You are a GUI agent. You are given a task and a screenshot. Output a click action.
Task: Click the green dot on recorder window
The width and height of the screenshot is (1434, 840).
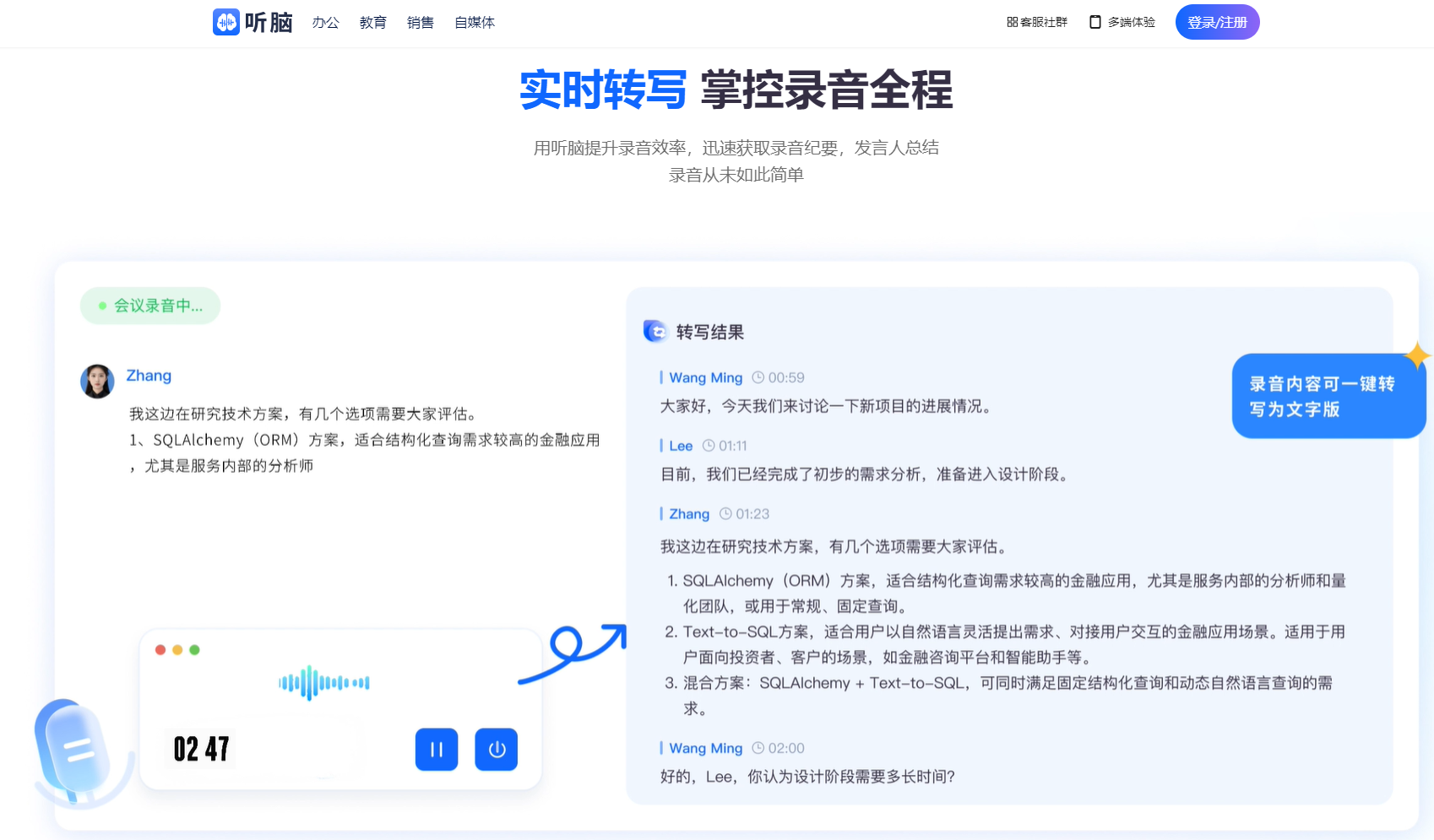(x=194, y=650)
